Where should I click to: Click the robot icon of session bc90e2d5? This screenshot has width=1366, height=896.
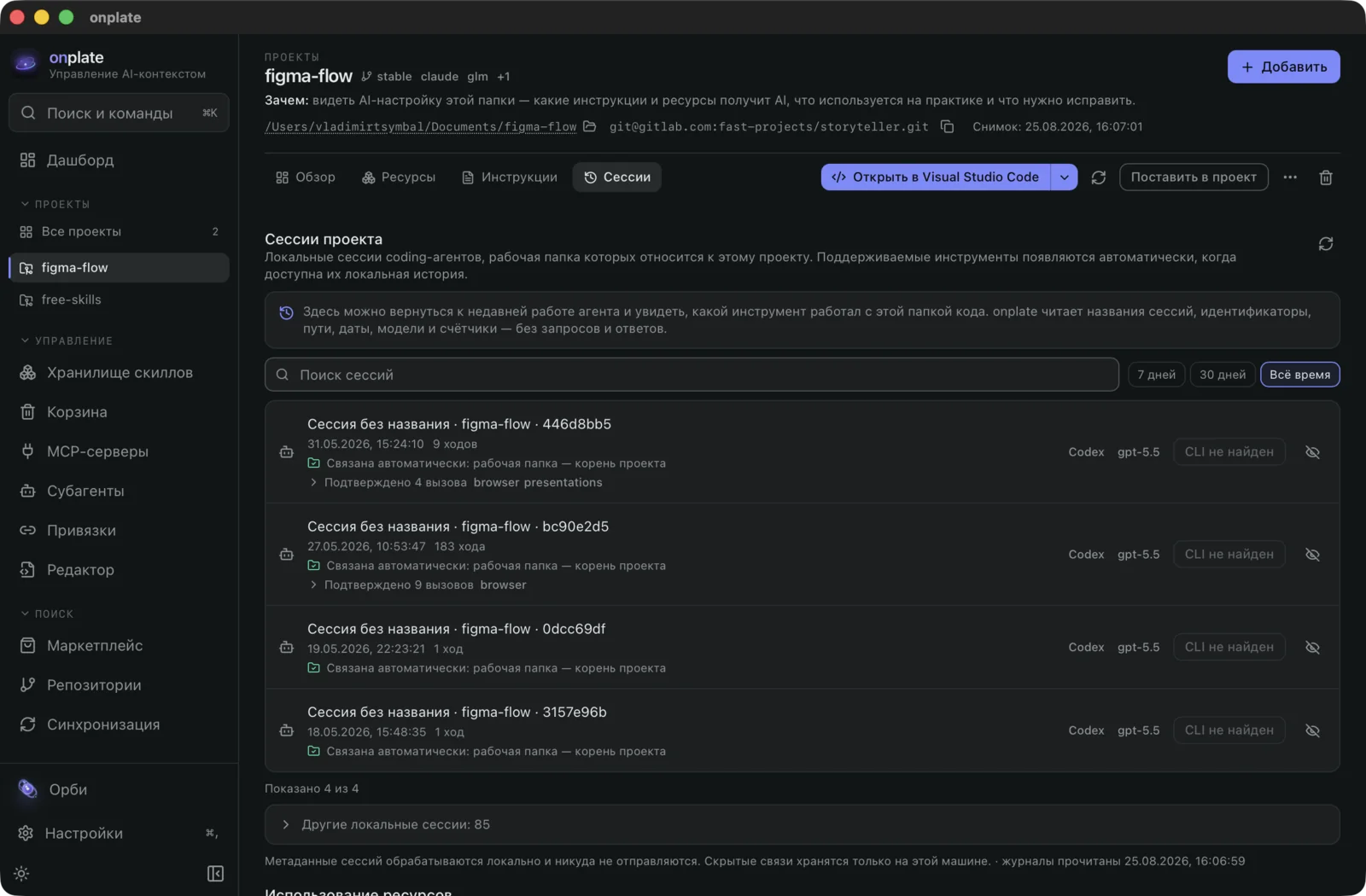287,555
